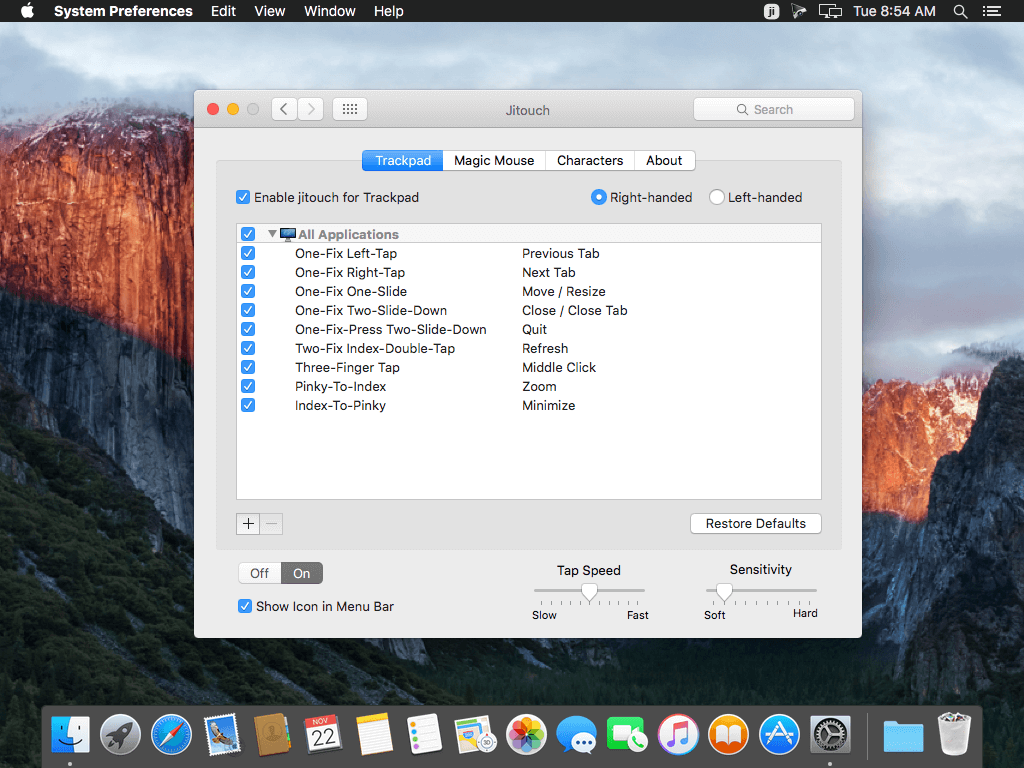The image size is (1024, 768).
Task: Open Photos app in Dock
Action: pyautogui.click(x=526, y=734)
